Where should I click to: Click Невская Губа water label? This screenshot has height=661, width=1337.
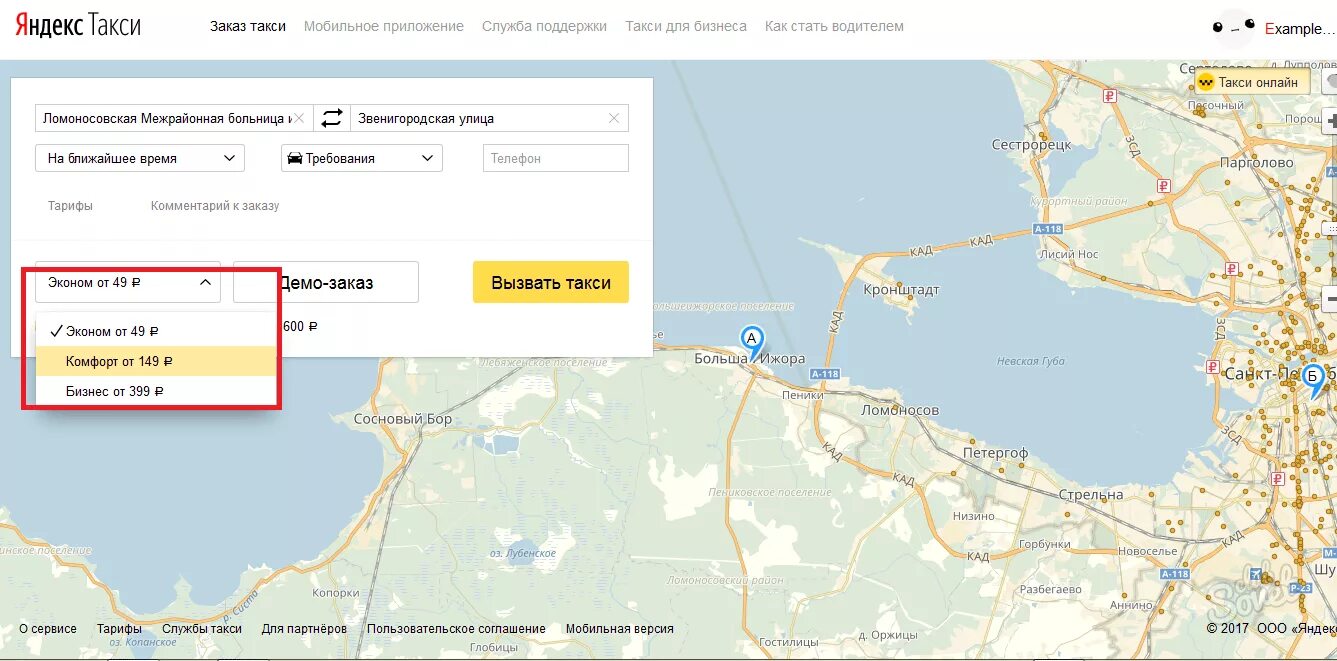pyautogui.click(x=1031, y=361)
